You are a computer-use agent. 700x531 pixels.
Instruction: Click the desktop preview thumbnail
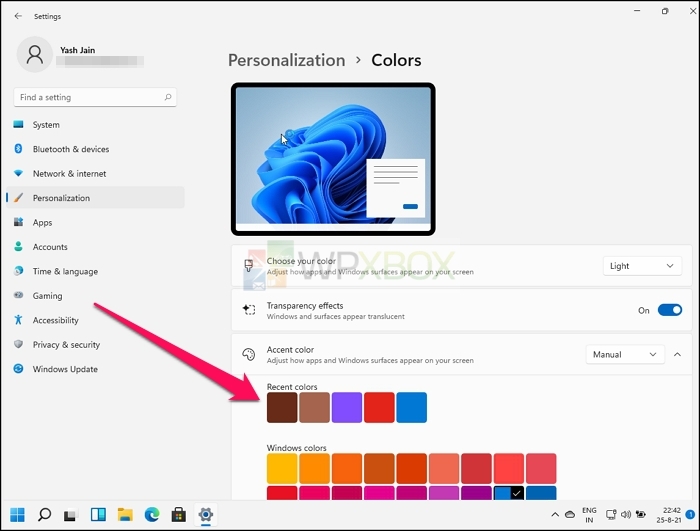[x=333, y=159]
